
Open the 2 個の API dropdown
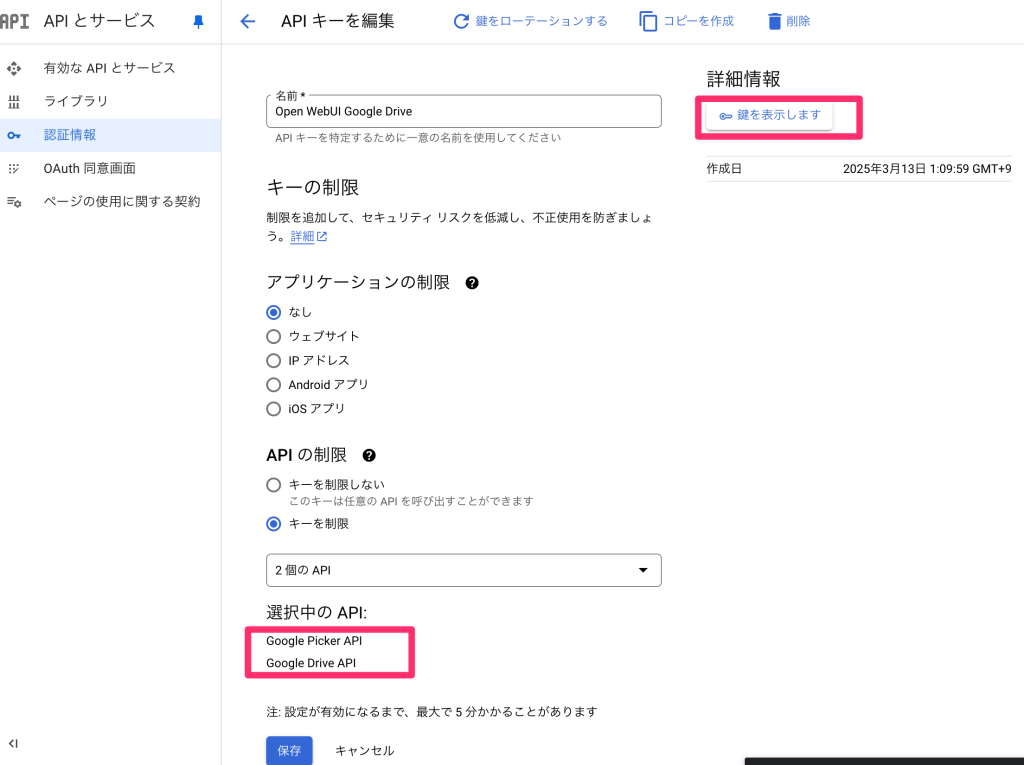(464, 570)
